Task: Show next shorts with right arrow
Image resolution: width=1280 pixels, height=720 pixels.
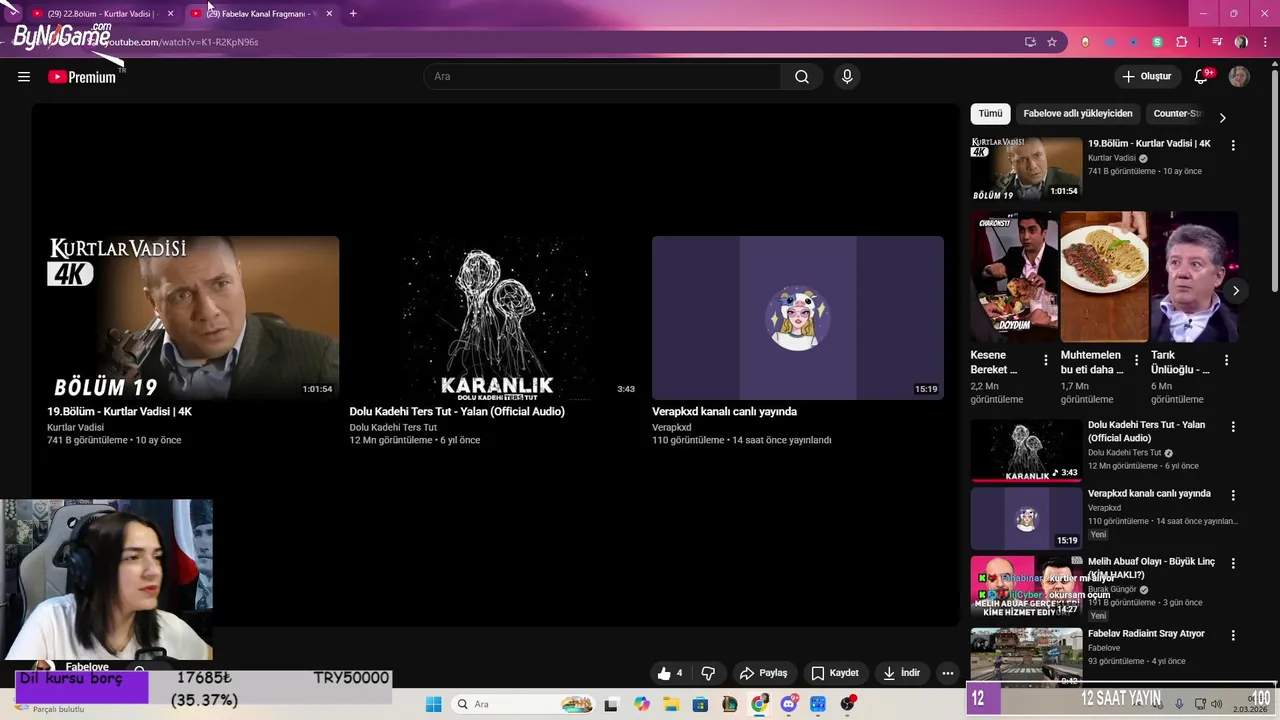Action: pos(1235,291)
